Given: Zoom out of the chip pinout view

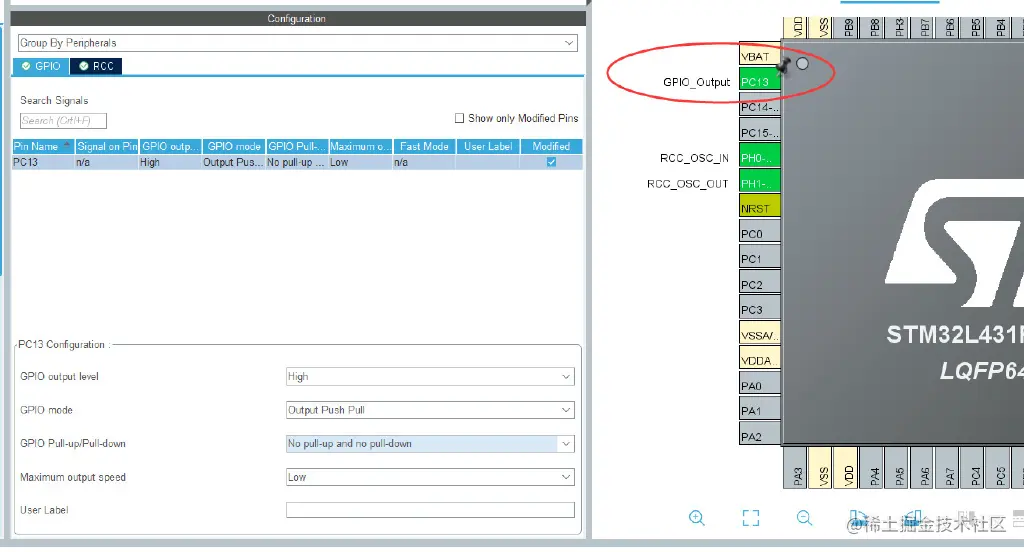Looking at the screenshot, I should (x=805, y=518).
